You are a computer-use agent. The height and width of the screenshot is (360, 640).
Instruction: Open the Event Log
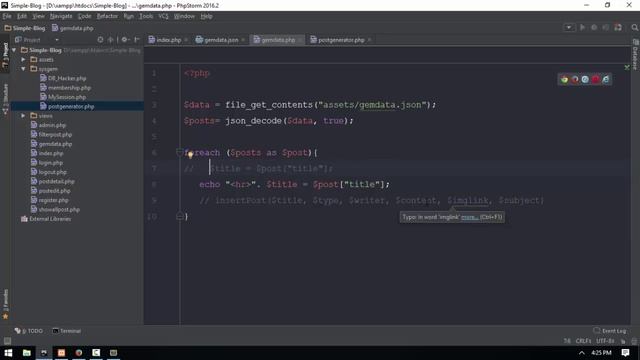coord(610,331)
